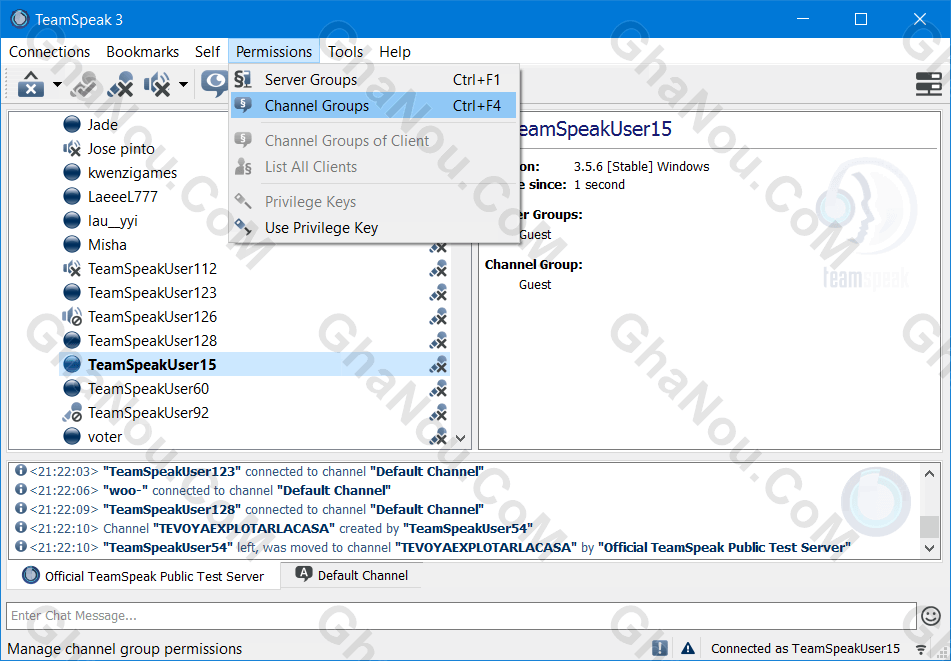Select user TeamSpeakUser126 in the list
Viewport: 951px width, 661px height.
click(152, 317)
